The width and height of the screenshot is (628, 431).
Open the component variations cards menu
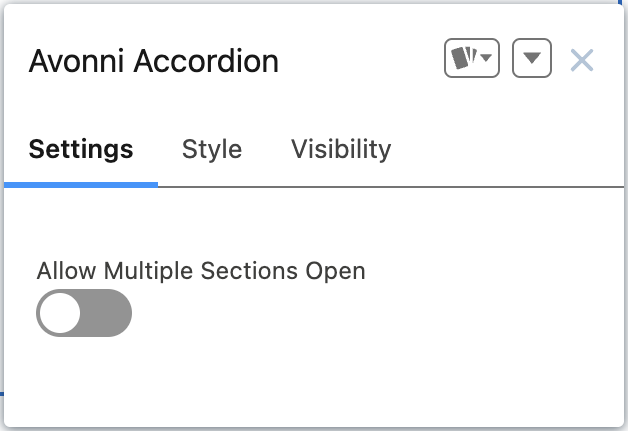[472, 59]
